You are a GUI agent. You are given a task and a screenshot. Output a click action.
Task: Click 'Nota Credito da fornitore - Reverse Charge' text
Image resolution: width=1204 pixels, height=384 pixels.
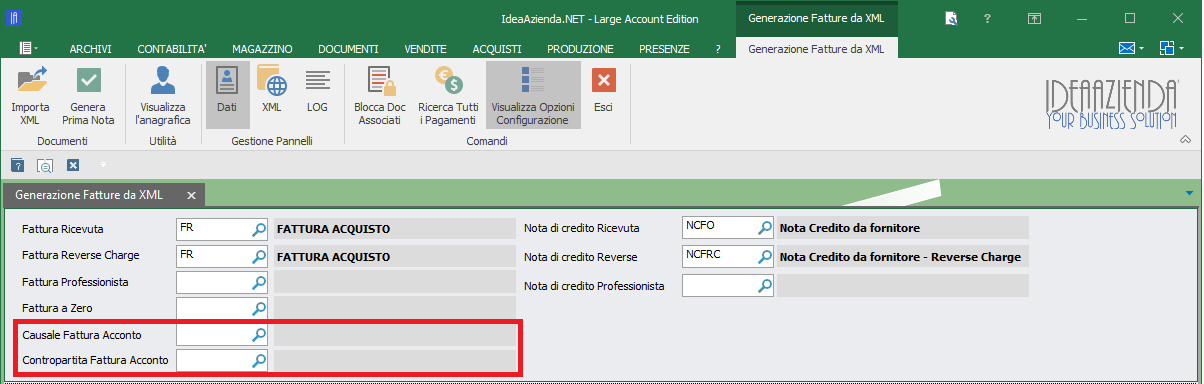900,257
